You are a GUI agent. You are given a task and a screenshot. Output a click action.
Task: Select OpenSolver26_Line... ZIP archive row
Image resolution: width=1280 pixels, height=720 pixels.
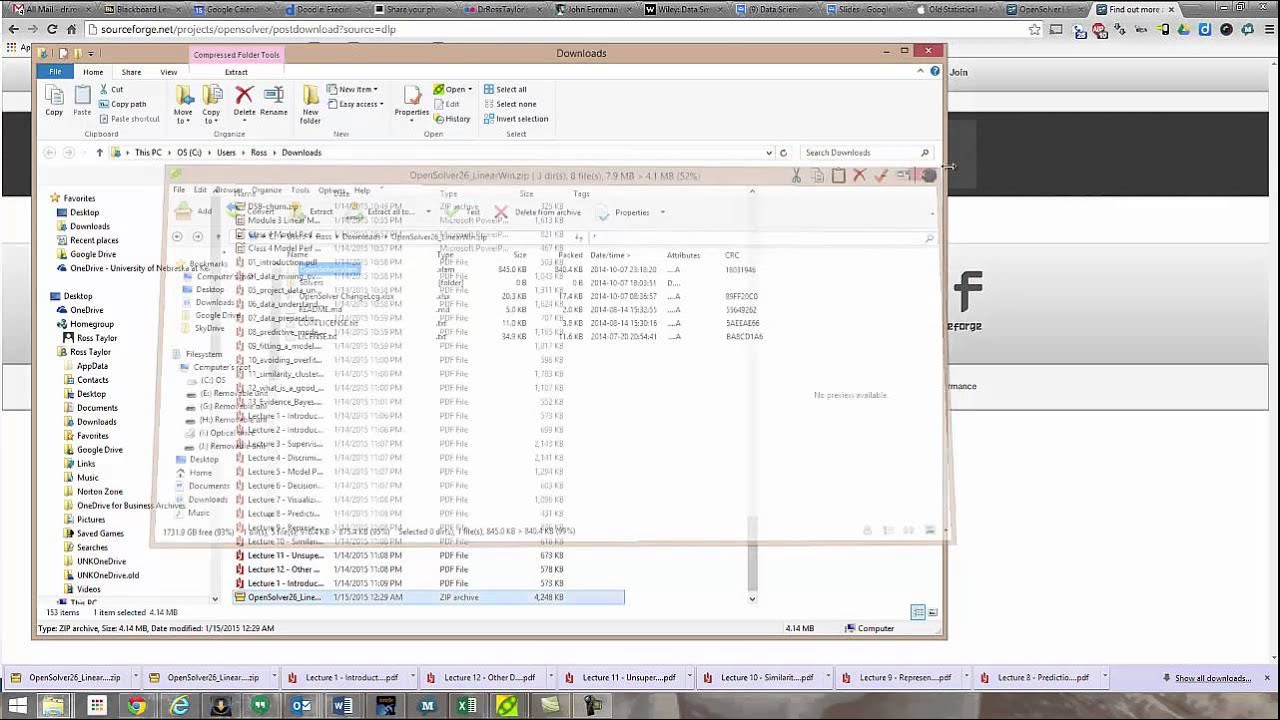point(428,597)
